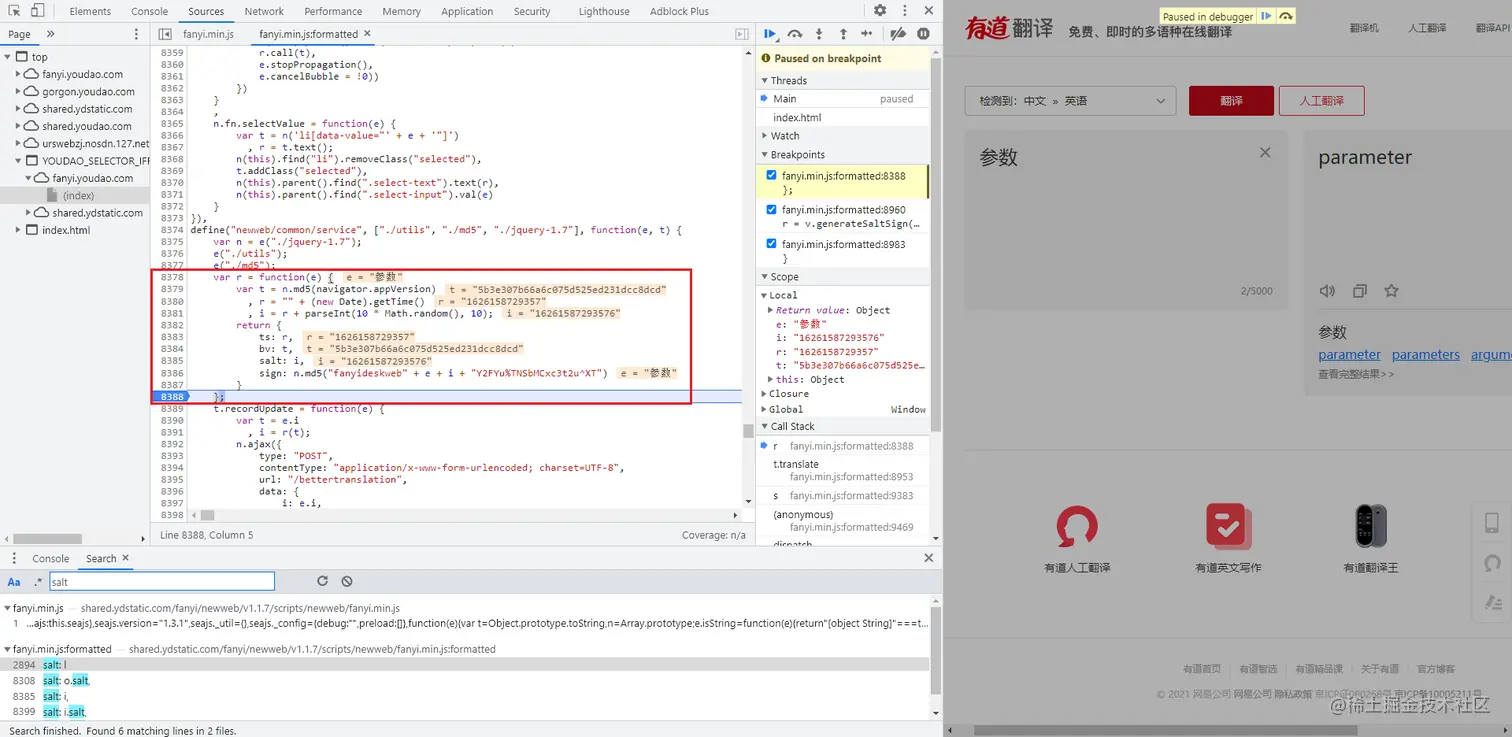Refresh the search results

[x=322, y=581]
